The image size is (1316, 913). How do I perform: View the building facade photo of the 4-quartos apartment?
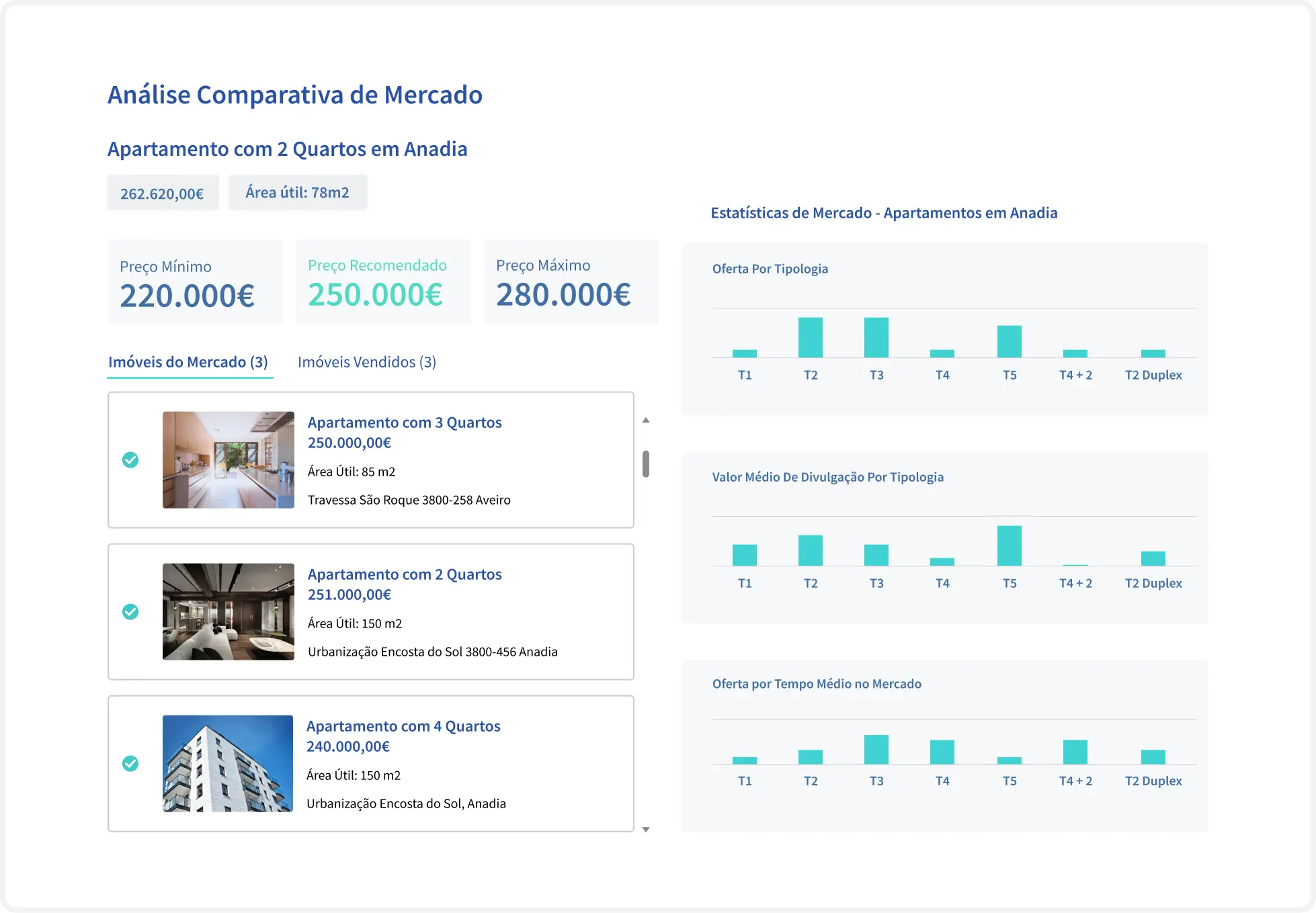click(x=227, y=763)
